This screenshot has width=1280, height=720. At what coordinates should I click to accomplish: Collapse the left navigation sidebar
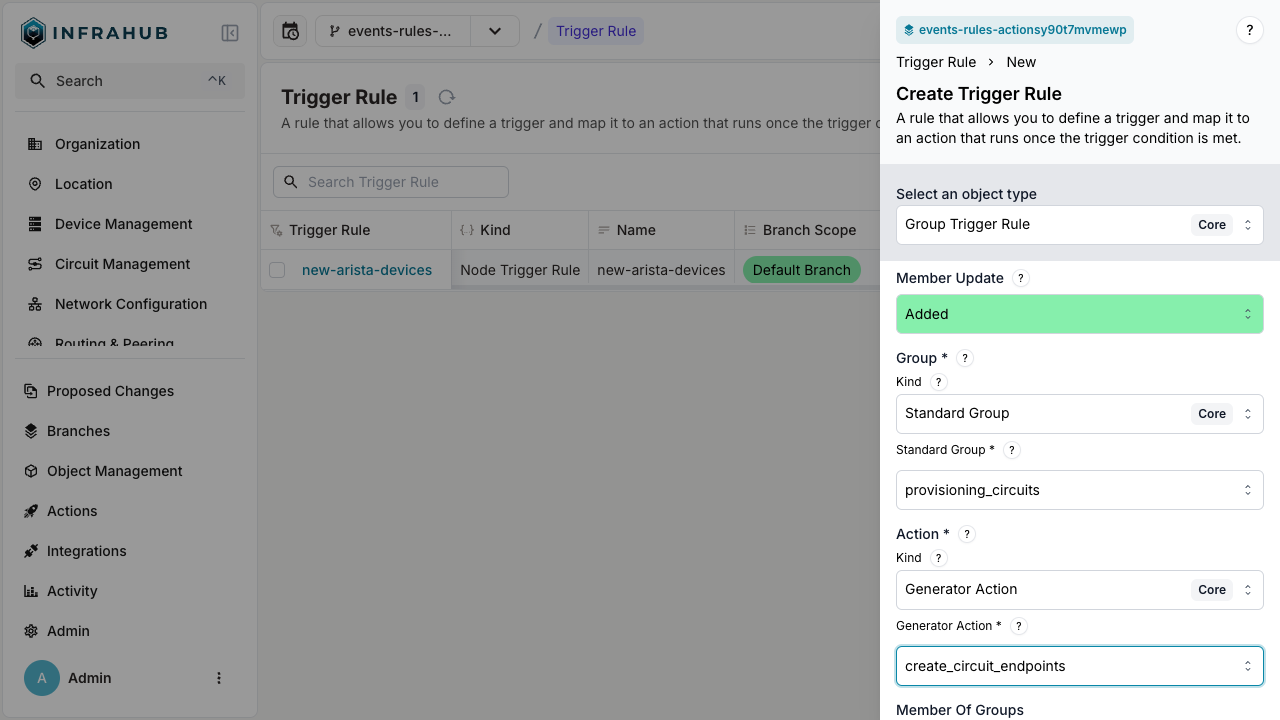[230, 33]
